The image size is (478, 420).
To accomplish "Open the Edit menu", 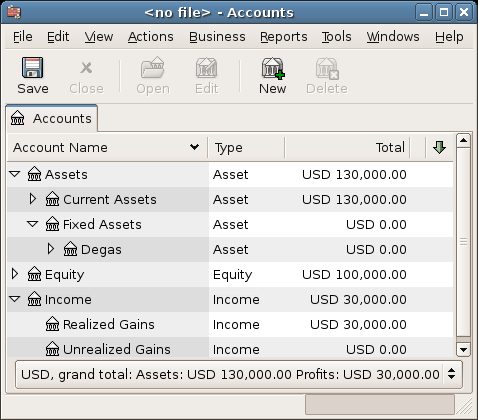I will click(58, 37).
